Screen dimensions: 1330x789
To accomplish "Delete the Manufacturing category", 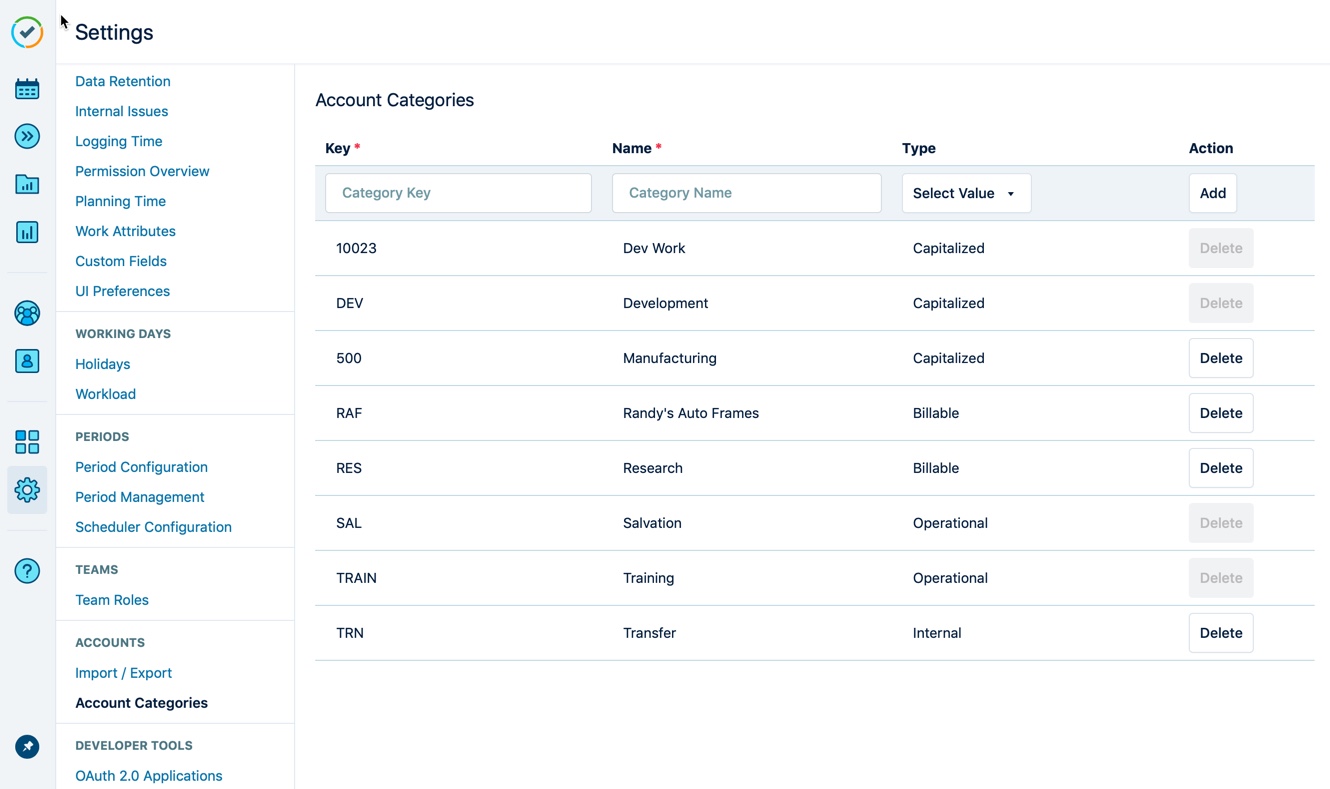I will (1221, 358).
